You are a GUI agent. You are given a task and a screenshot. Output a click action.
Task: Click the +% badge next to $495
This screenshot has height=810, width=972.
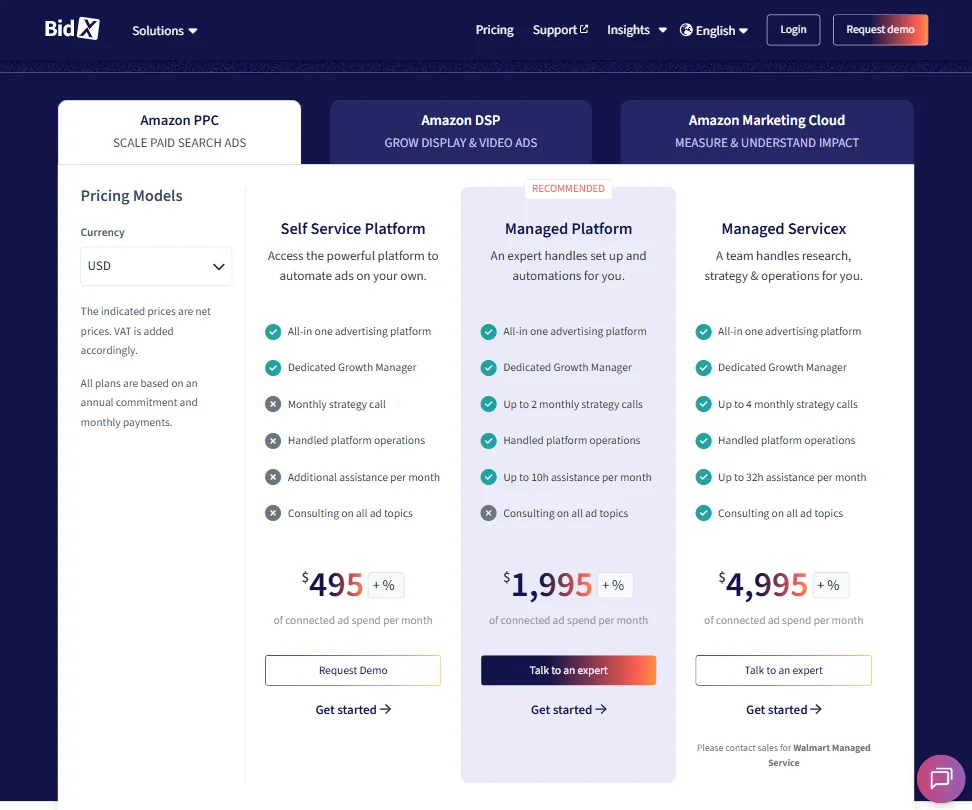click(386, 585)
